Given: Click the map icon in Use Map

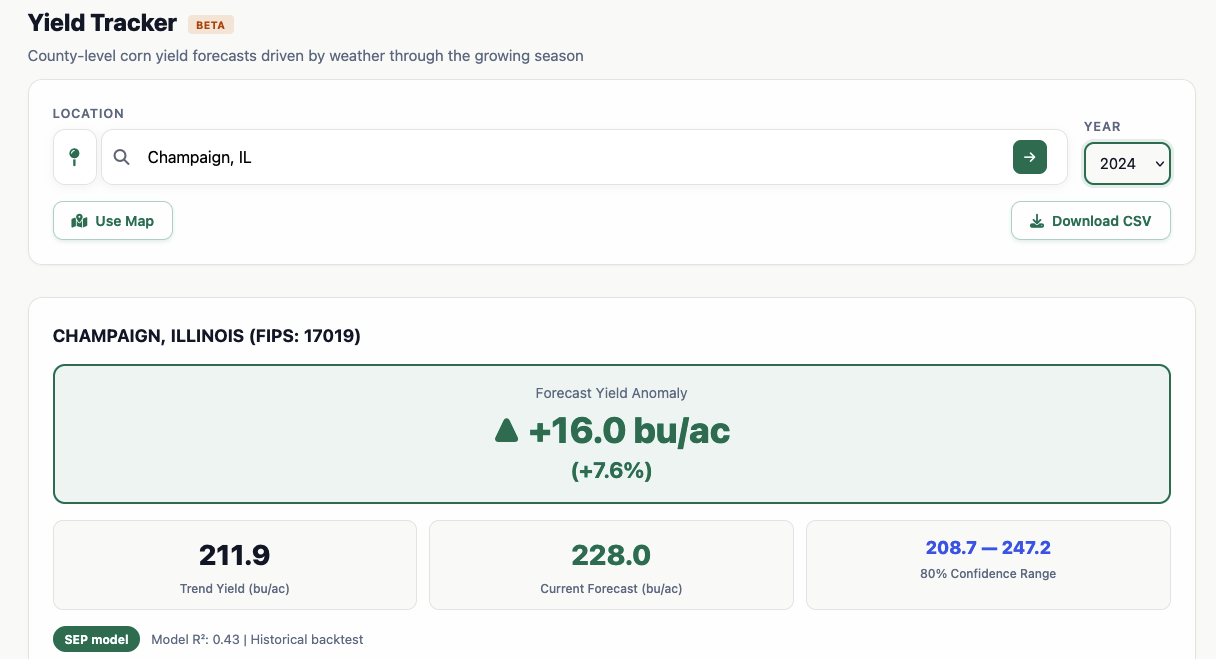Looking at the screenshot, I should [79, 221].
